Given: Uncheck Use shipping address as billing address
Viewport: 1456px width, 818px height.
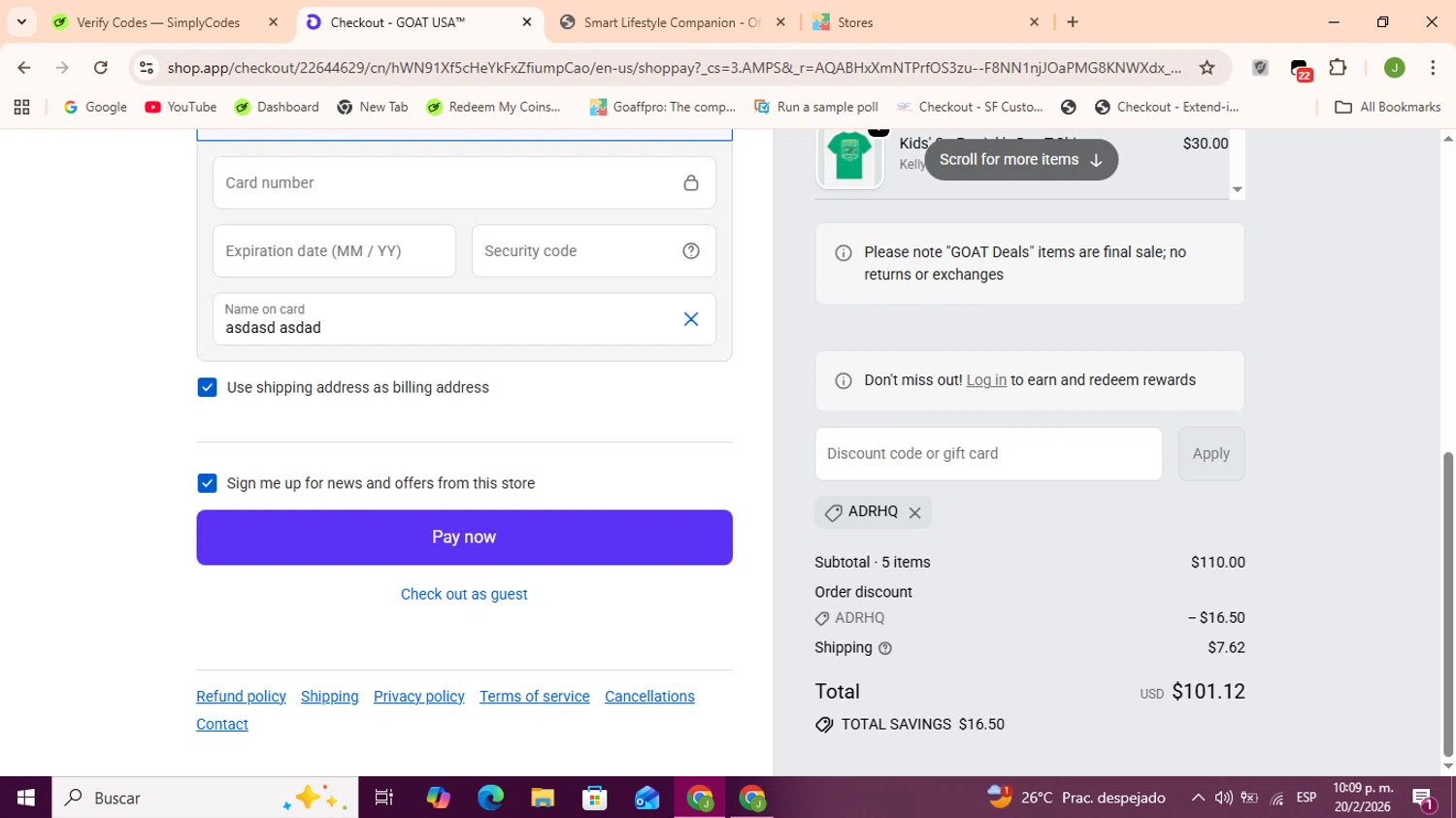Looking at the screenshot, I should point(207,387).
